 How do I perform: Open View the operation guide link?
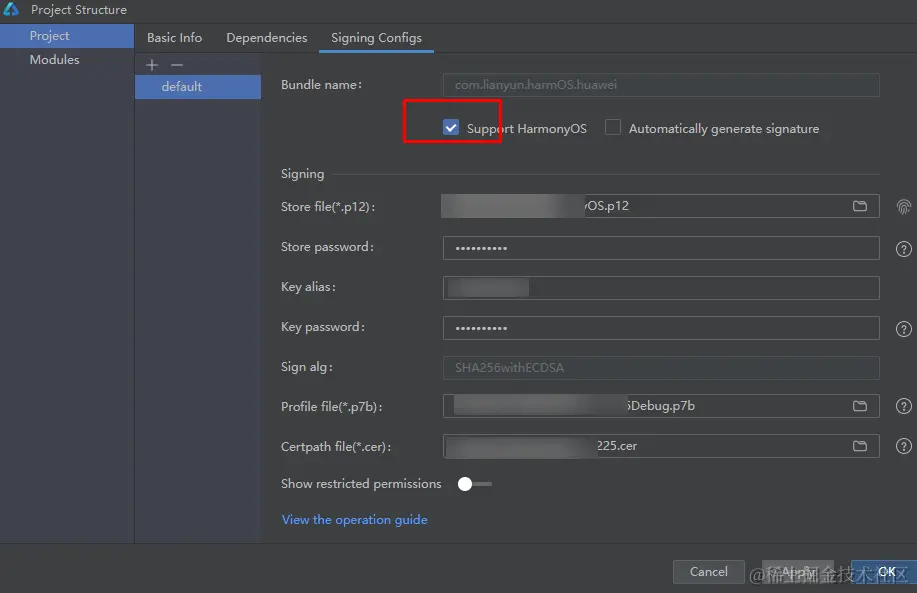[x=354, y=519]
